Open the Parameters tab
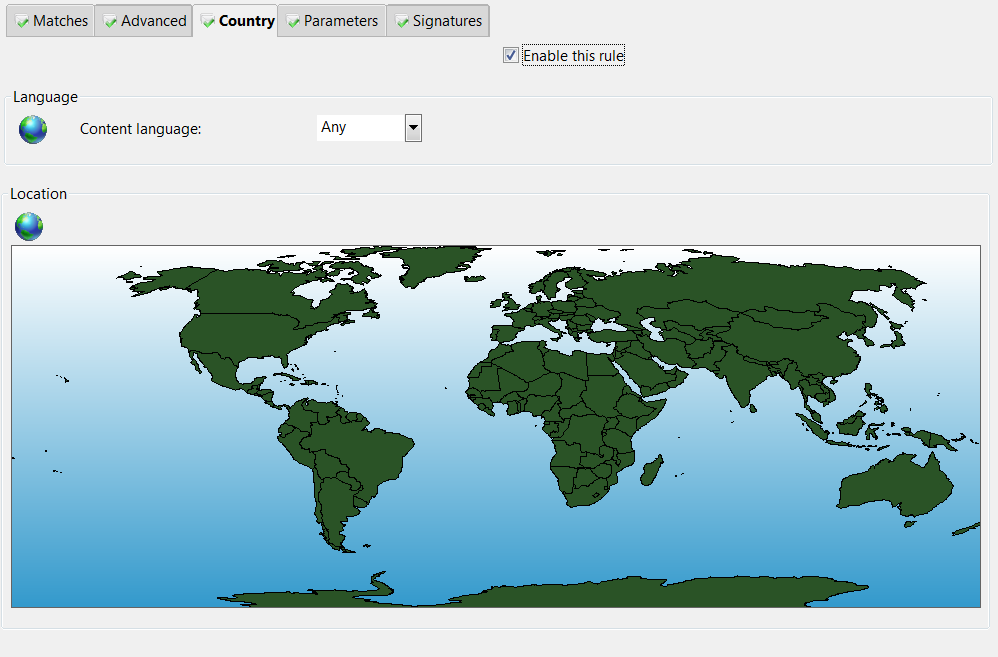This screenshot has width=998, height=657. tap(332, 21)
